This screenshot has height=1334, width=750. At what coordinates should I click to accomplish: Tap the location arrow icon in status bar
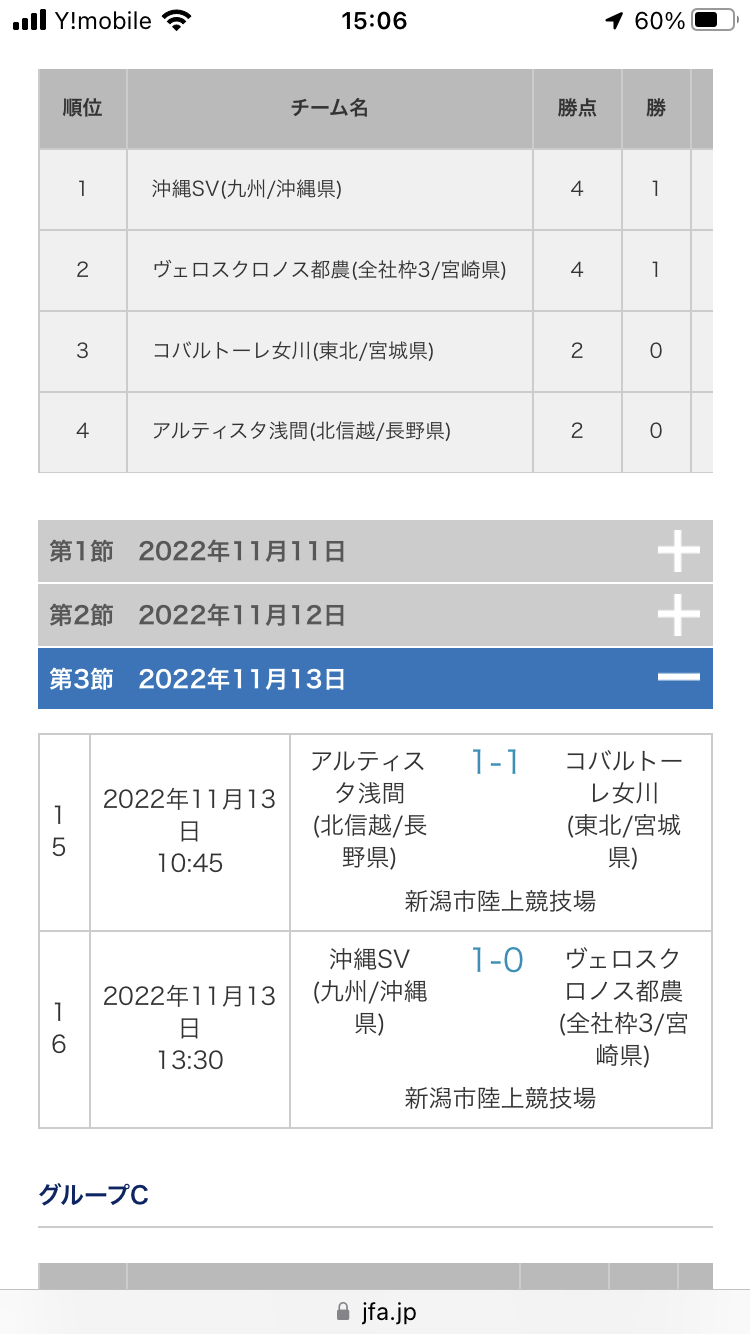pos(615,21)
